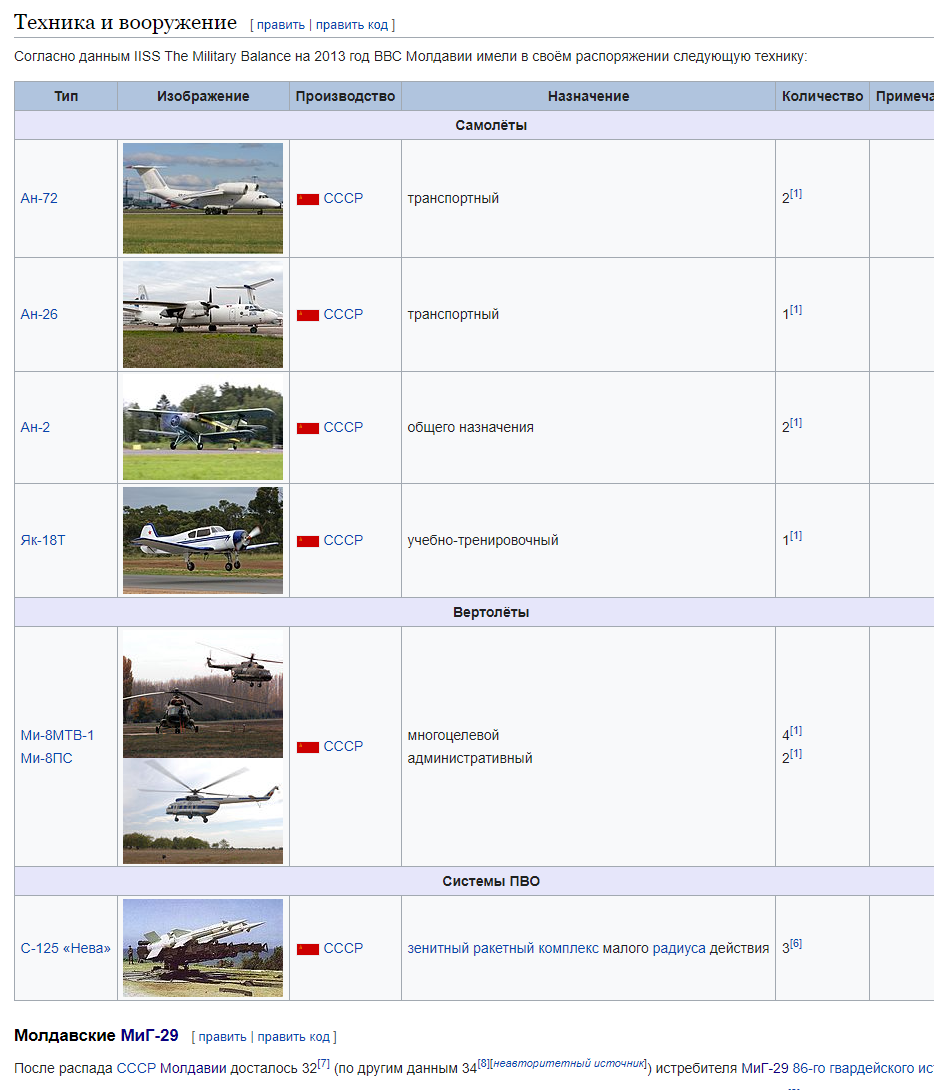Open footnote [1] in Ан-26 quantity cell
The height and width of the screenshot is (1090, 934).
pos(796,310)
